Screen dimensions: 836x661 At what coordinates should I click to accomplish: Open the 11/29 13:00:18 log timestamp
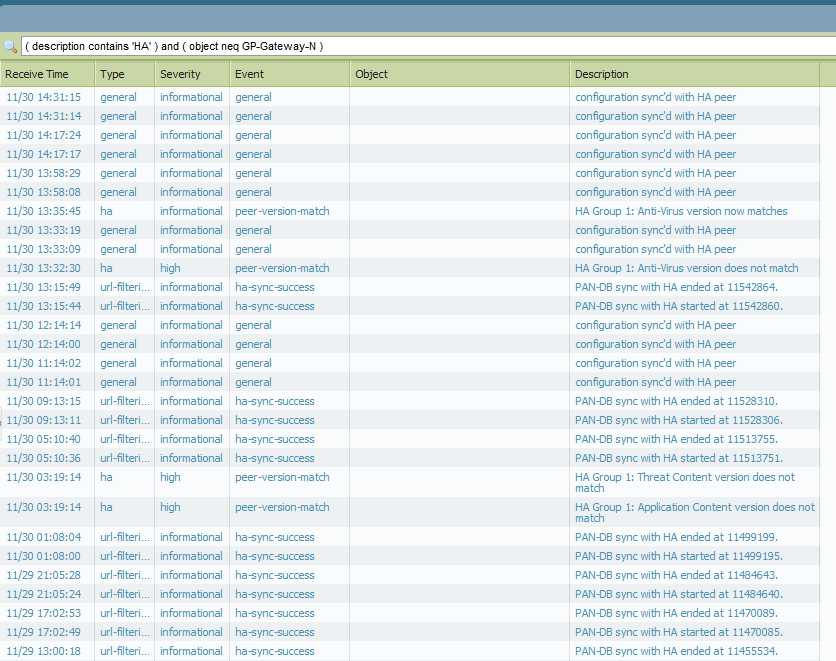tap(43, 651)
